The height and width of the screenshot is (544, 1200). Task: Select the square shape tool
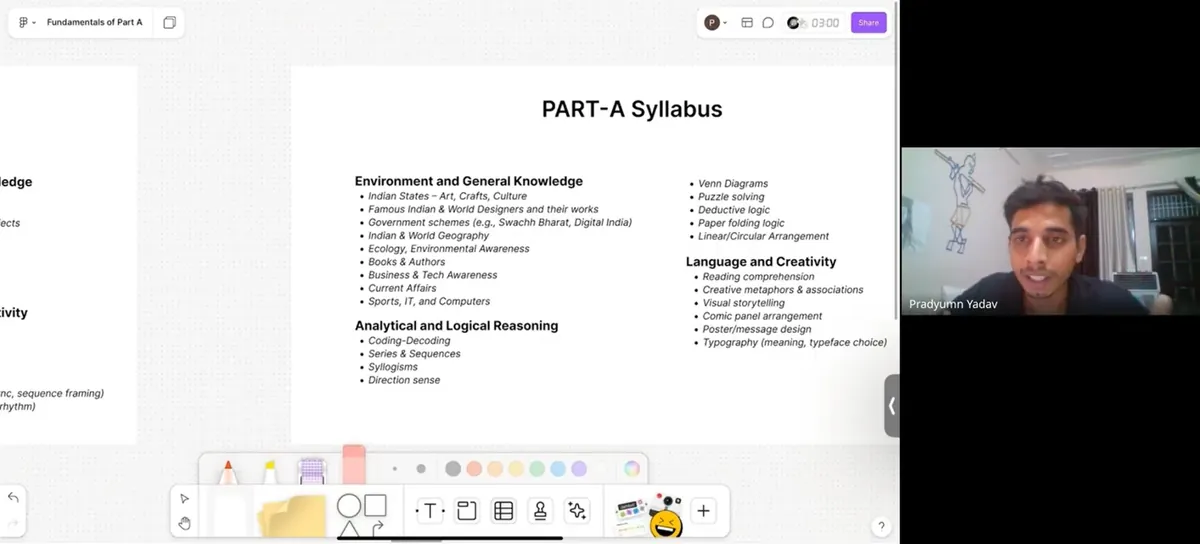(375, 506)
